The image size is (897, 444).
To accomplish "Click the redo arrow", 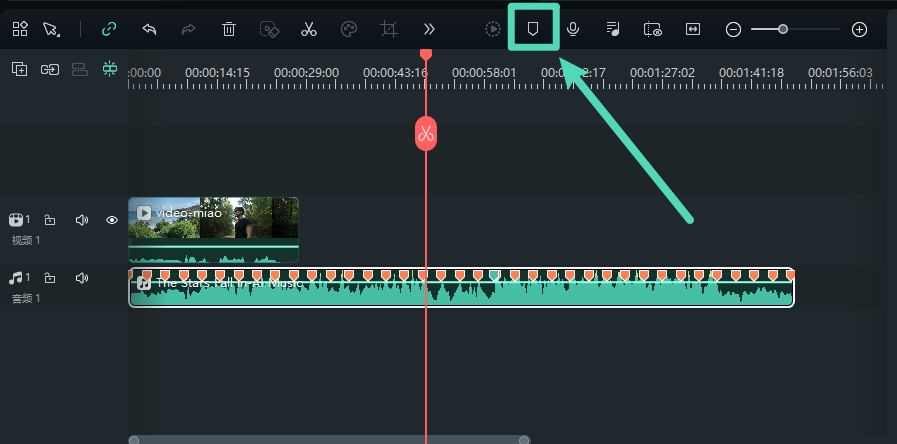I will point(189,29).
